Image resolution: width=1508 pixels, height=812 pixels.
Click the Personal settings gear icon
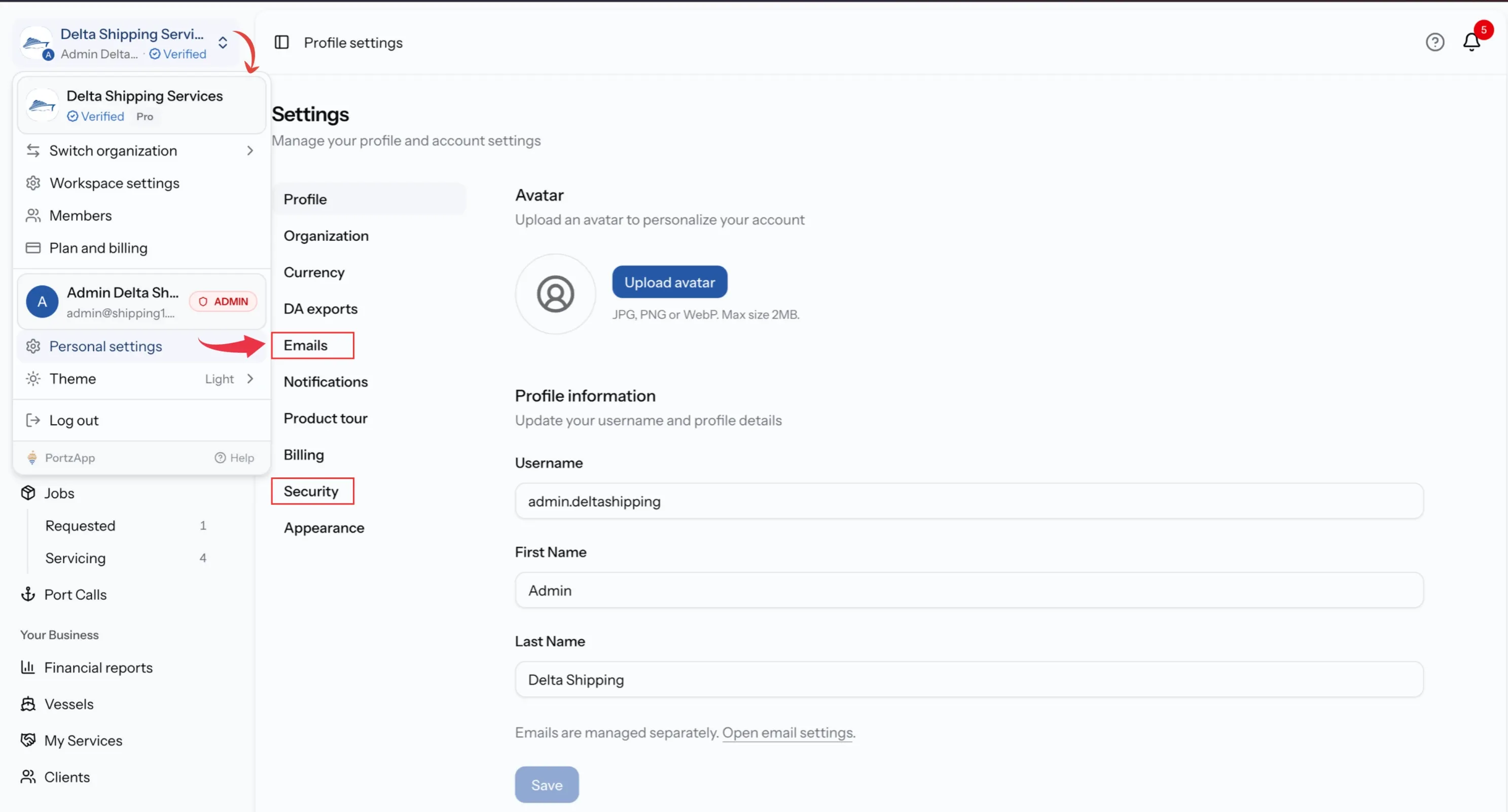[x=33, y=346]
